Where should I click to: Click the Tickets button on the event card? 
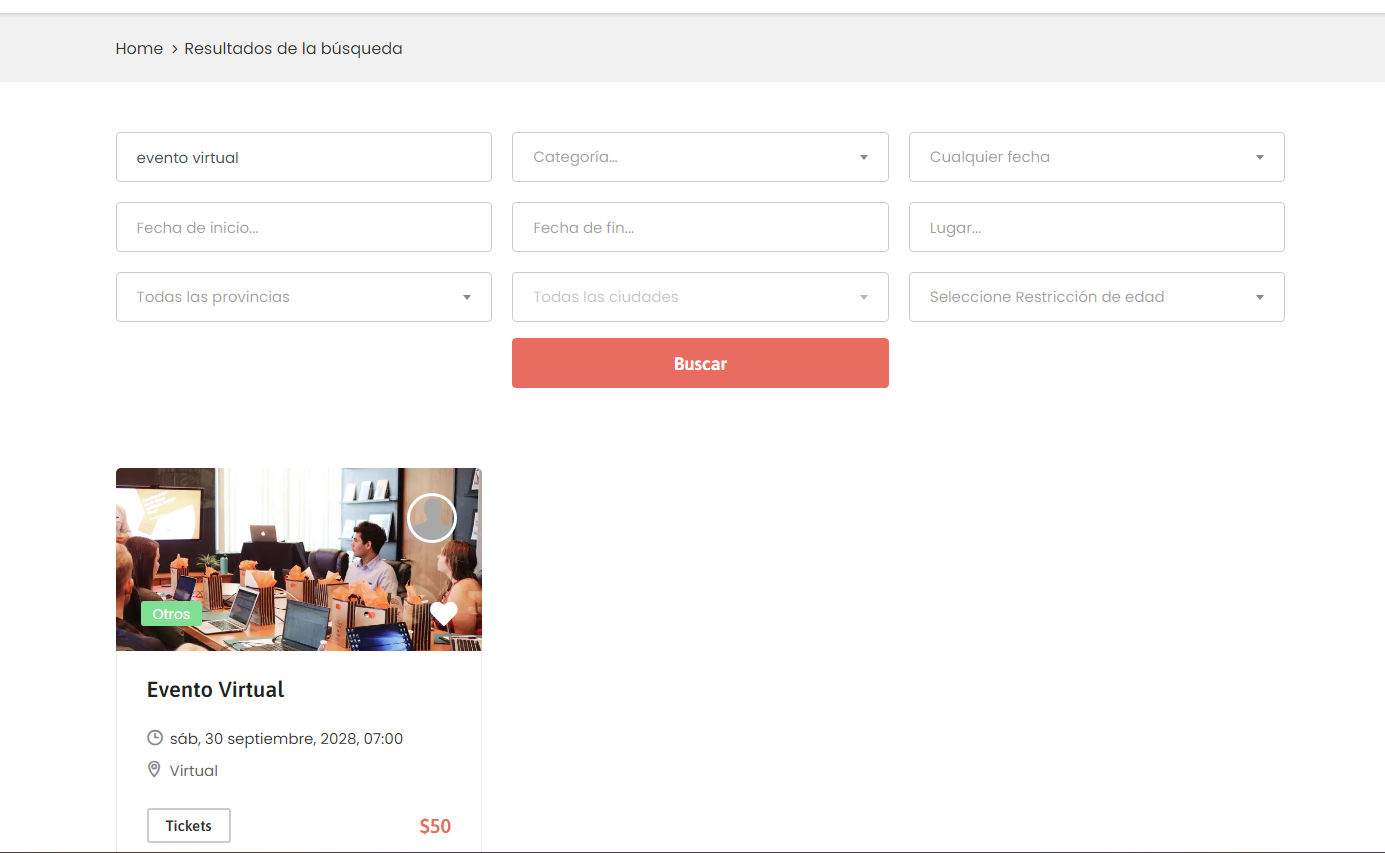tap(189, 826)
